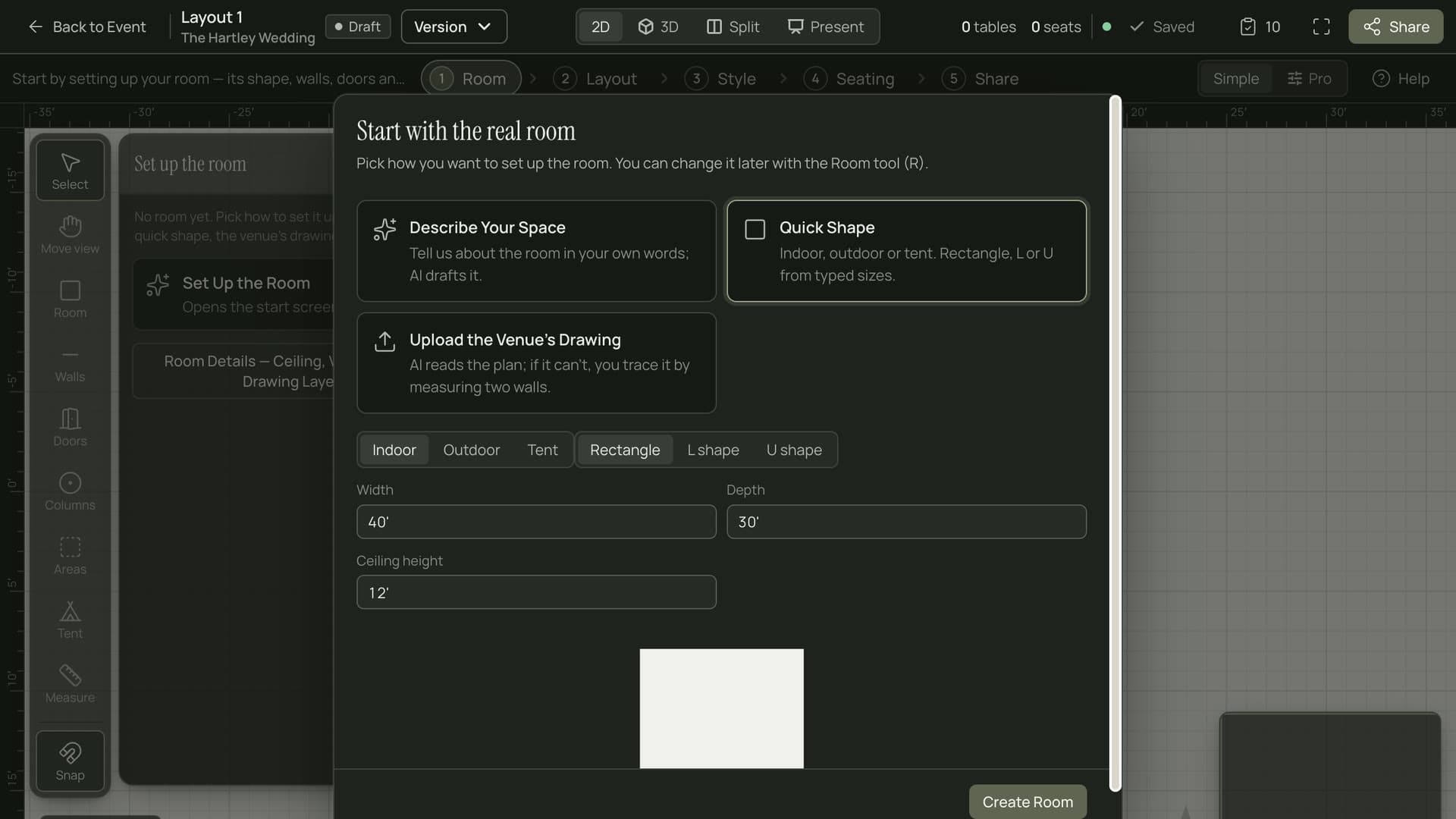This screenshot has width=1456, height=819.
Task: Select the Indoor option
Action: 394,450
